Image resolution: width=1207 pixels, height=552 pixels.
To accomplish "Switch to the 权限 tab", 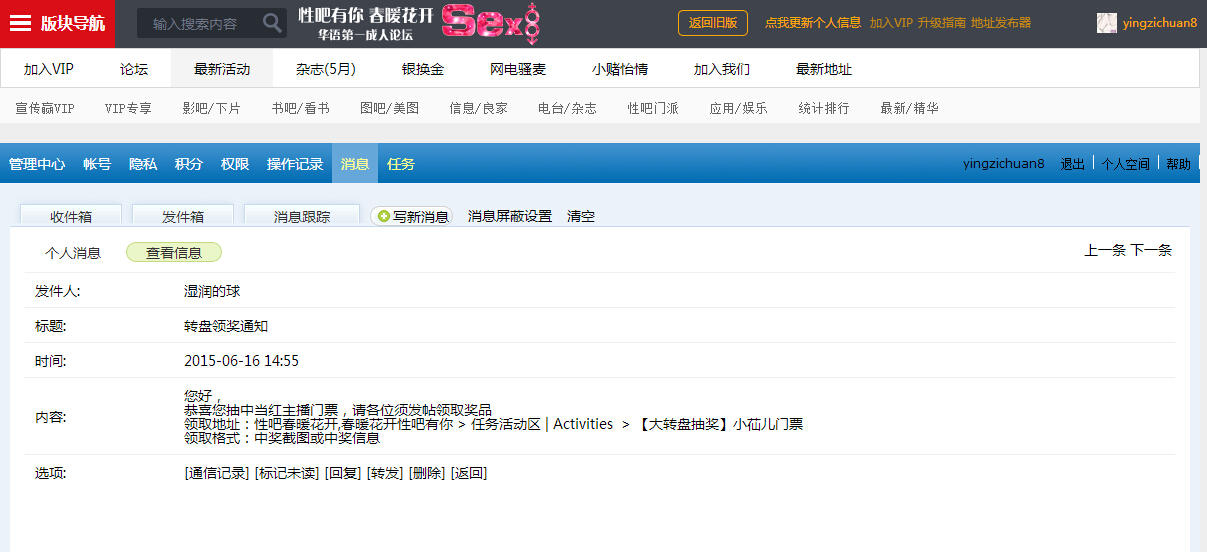I will pos(235,164).
